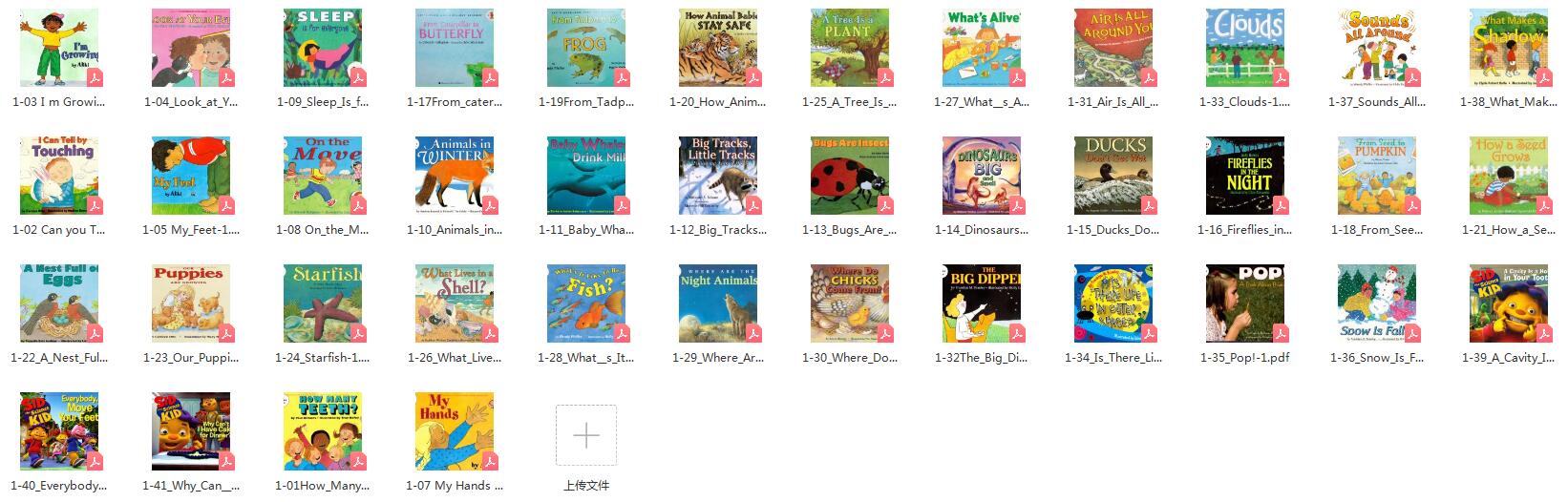The image size is (1568, 502).
Task: Click the PDF badge on Sleep Is for Everyone
Action: (357, 78)
